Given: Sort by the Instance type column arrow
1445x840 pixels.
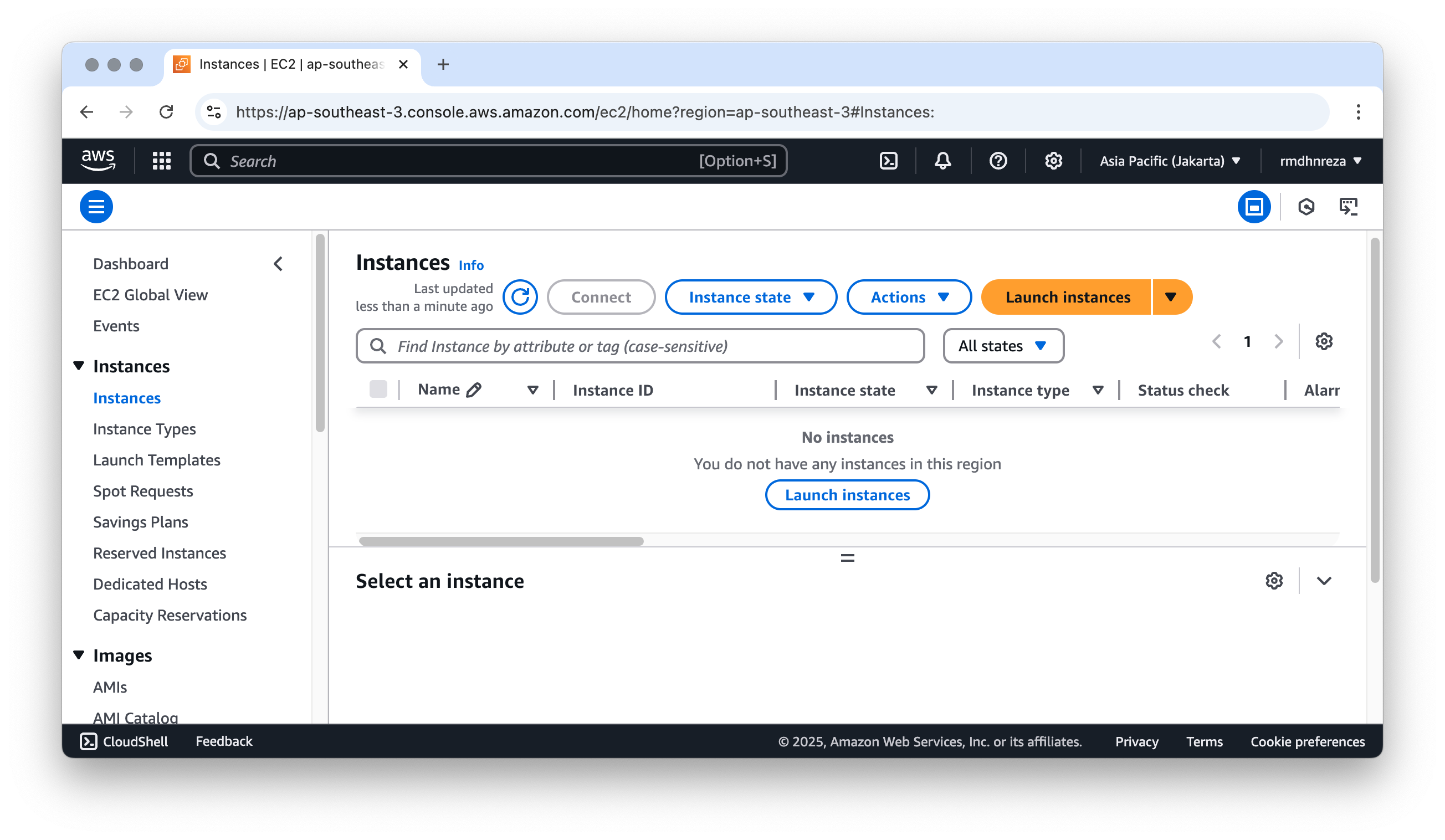Looking at the screenshot, I should 1098,390.
